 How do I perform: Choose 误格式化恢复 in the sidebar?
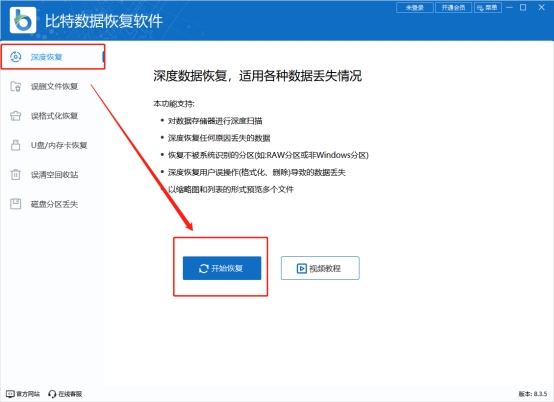tap(53, 116)
